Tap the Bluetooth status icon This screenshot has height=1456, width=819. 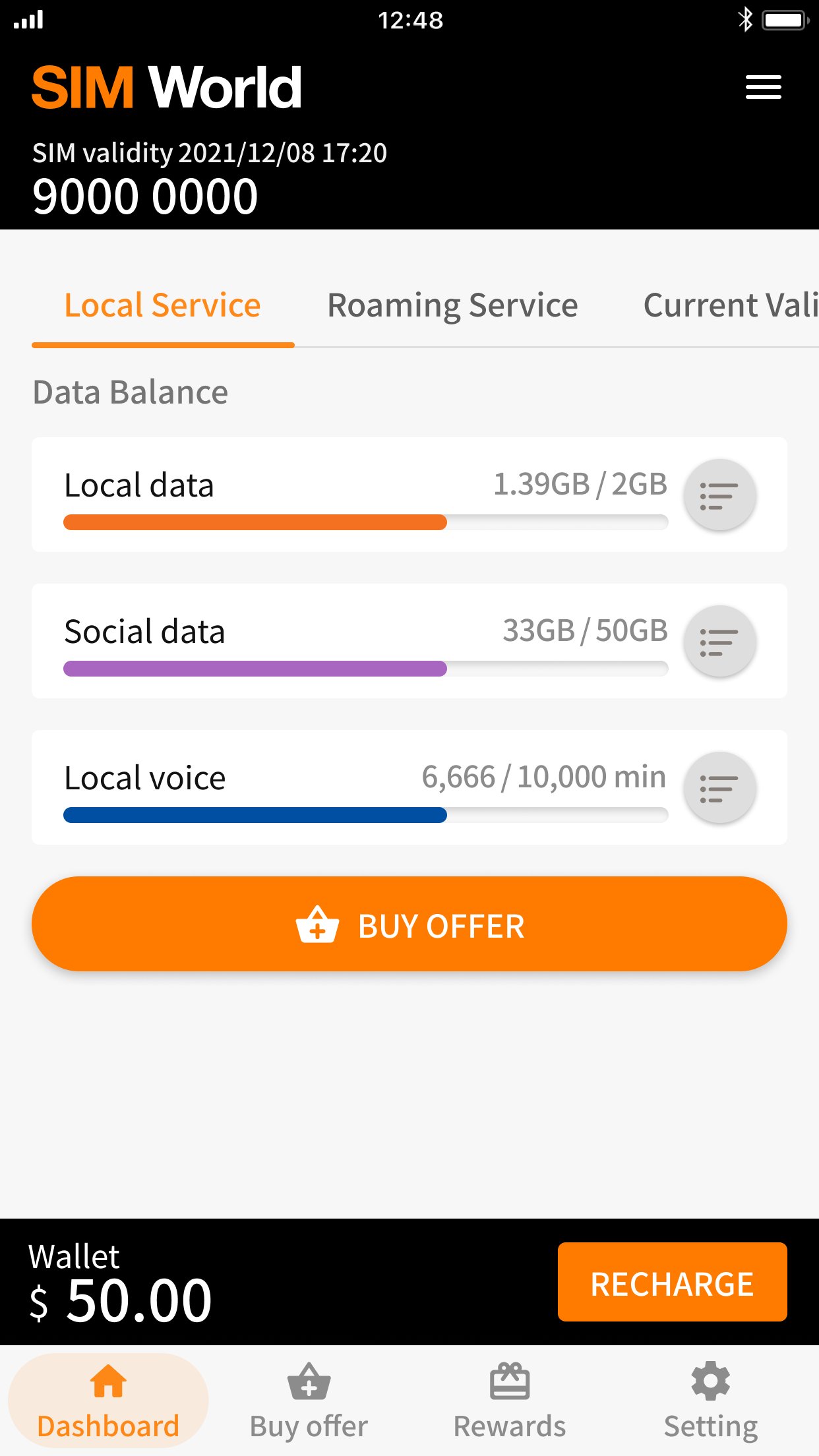(x=745, y=20)
